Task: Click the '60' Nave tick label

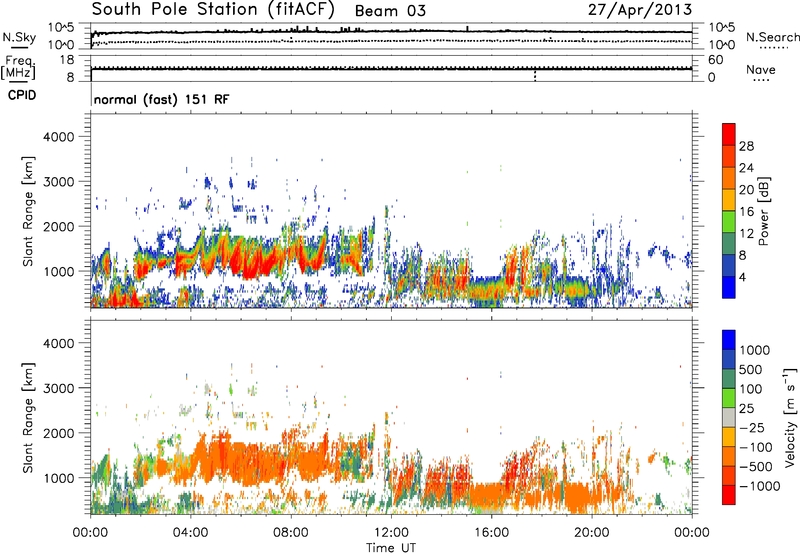Action: click(716, 60)
